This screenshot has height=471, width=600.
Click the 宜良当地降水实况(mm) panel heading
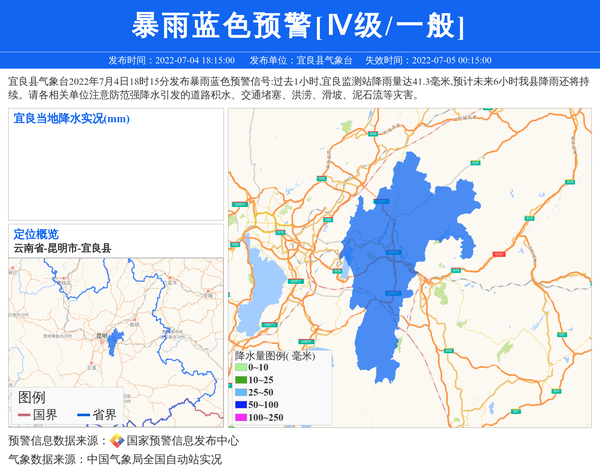click(x=71, y=119)
